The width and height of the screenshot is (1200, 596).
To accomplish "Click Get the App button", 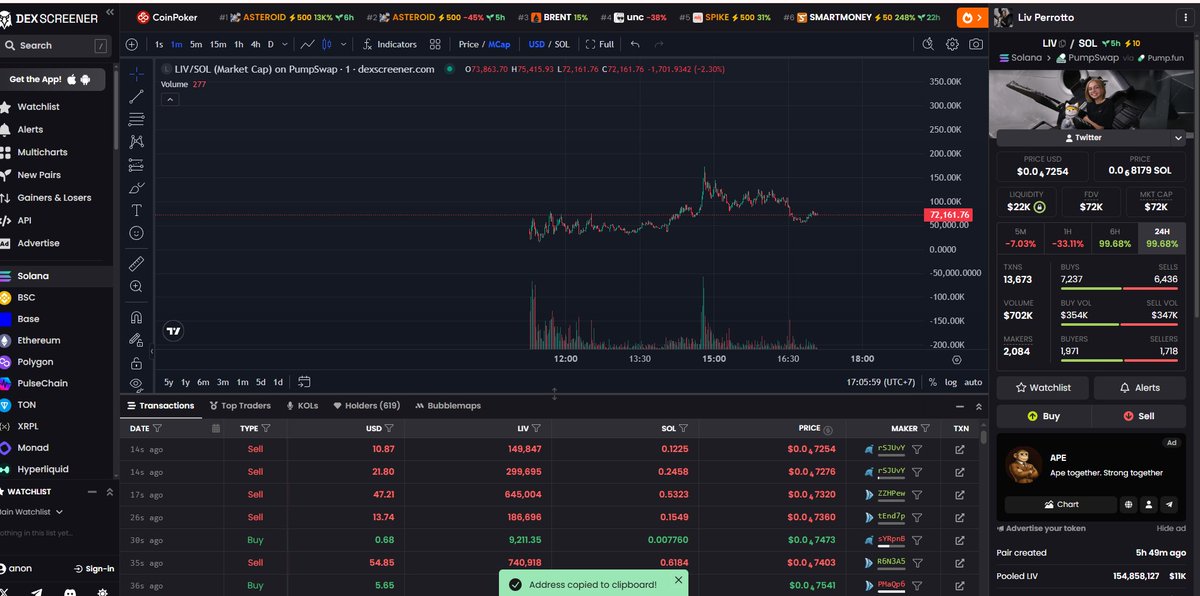I will pyautogui.click(x=50, y=79).
